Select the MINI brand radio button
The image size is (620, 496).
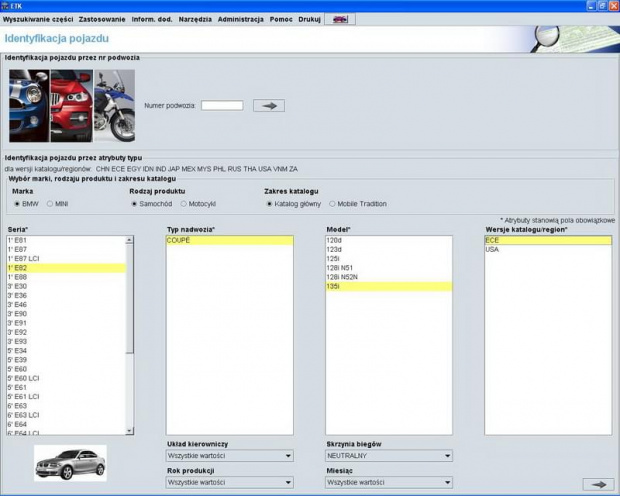pyautogui.click(x=50, y=204)
